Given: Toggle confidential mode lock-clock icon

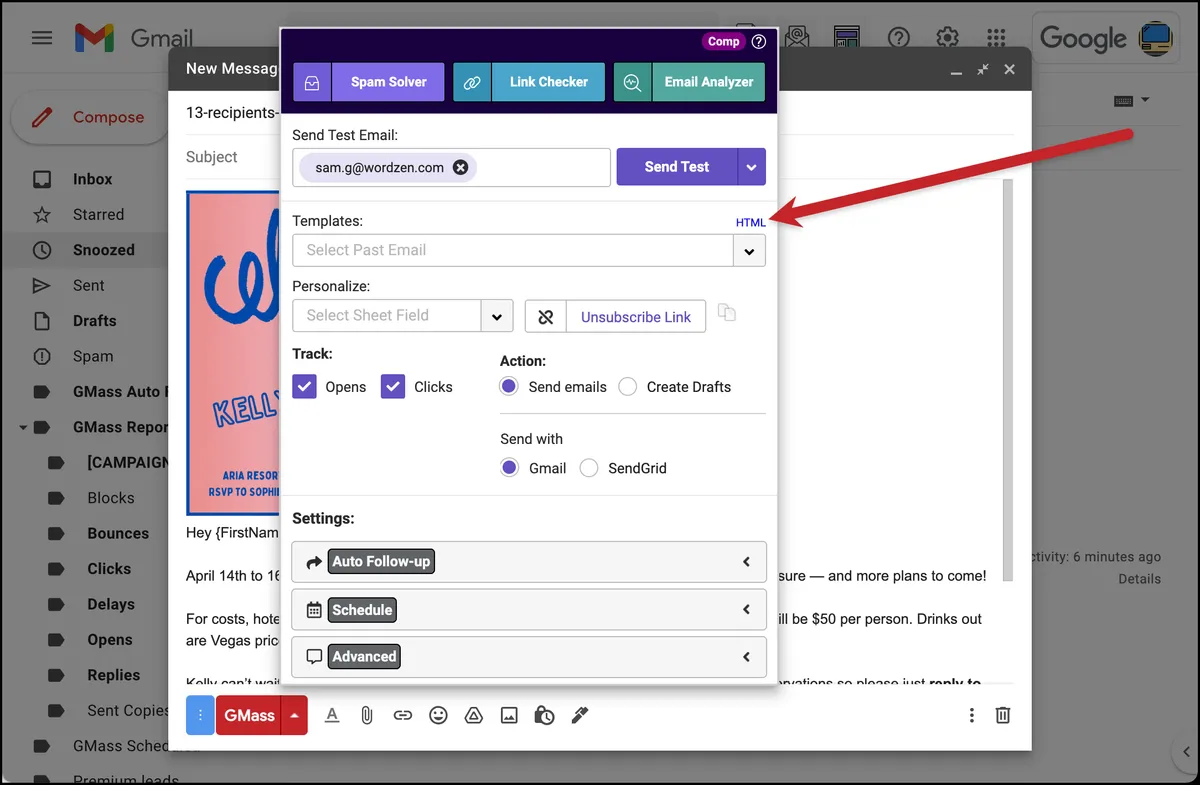Looking at the screenshot, I should pyautogui.click(x=544, y=715).
